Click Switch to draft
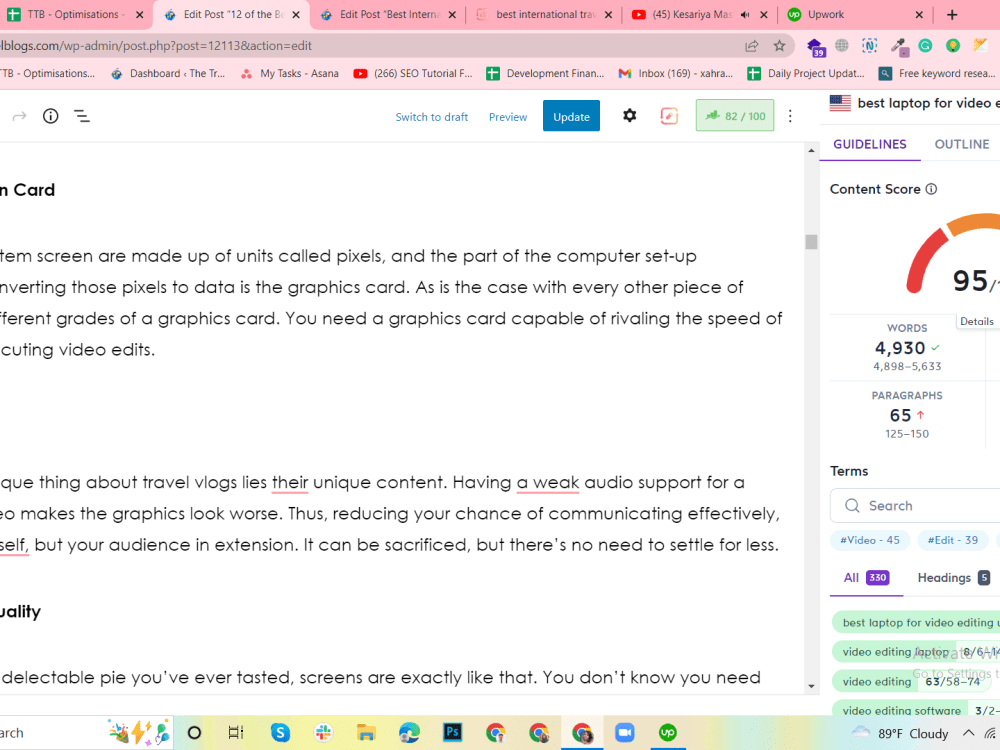This screenshot has width=1000, height=750. (x=432, y=117)
